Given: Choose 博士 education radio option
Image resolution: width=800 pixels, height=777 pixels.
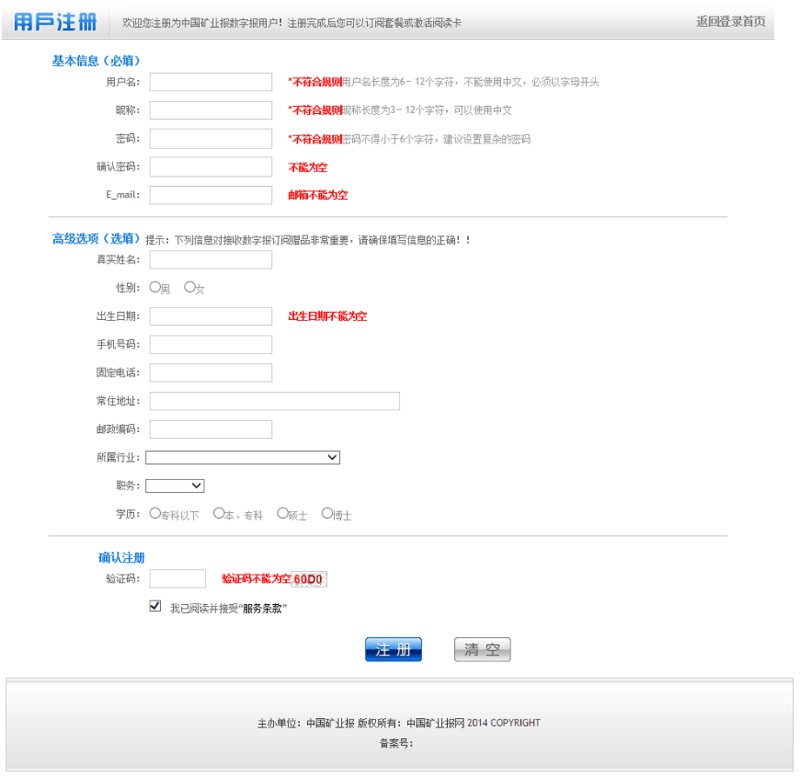Looking at the screenshot, I should (327, 514).
